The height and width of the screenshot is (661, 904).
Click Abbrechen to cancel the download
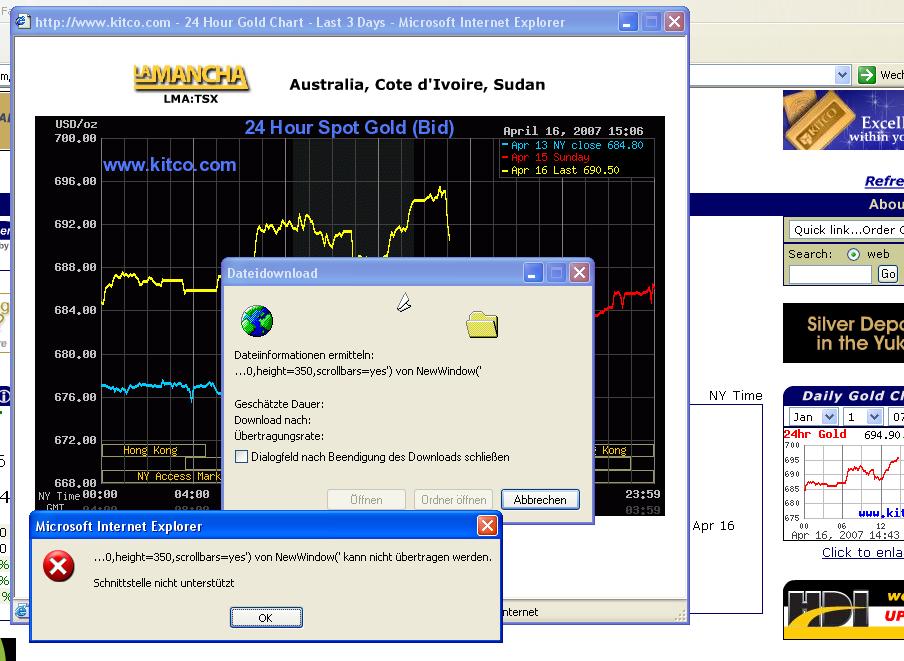click(x=540, y=499)
